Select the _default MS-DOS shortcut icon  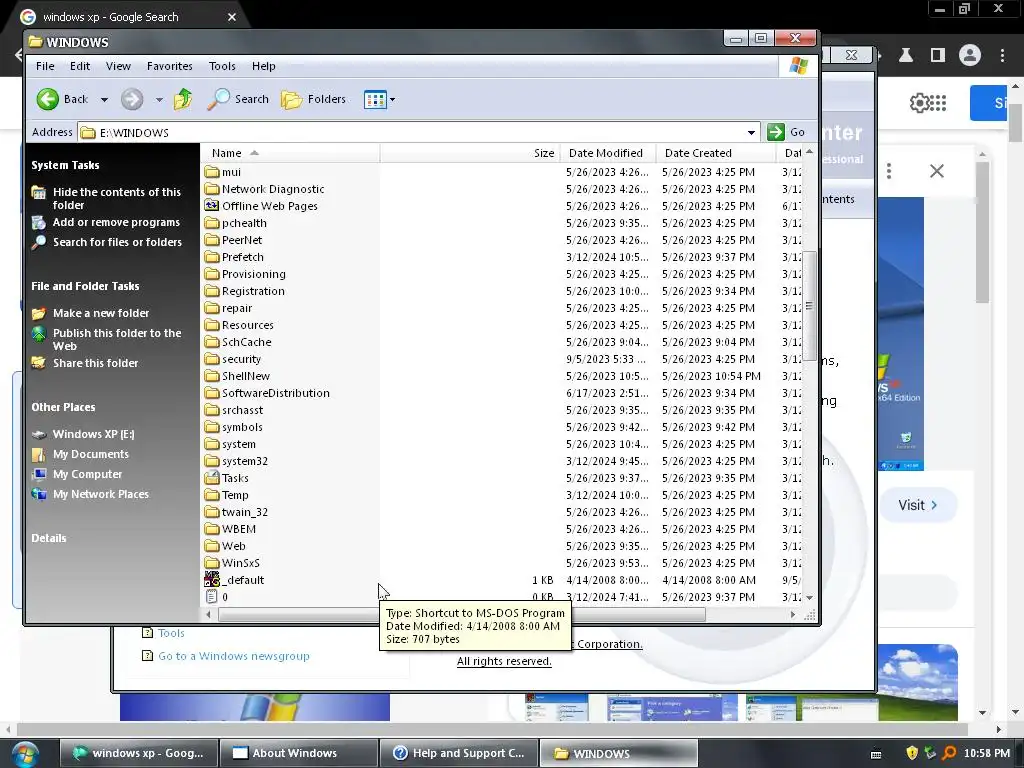point(212,579)
